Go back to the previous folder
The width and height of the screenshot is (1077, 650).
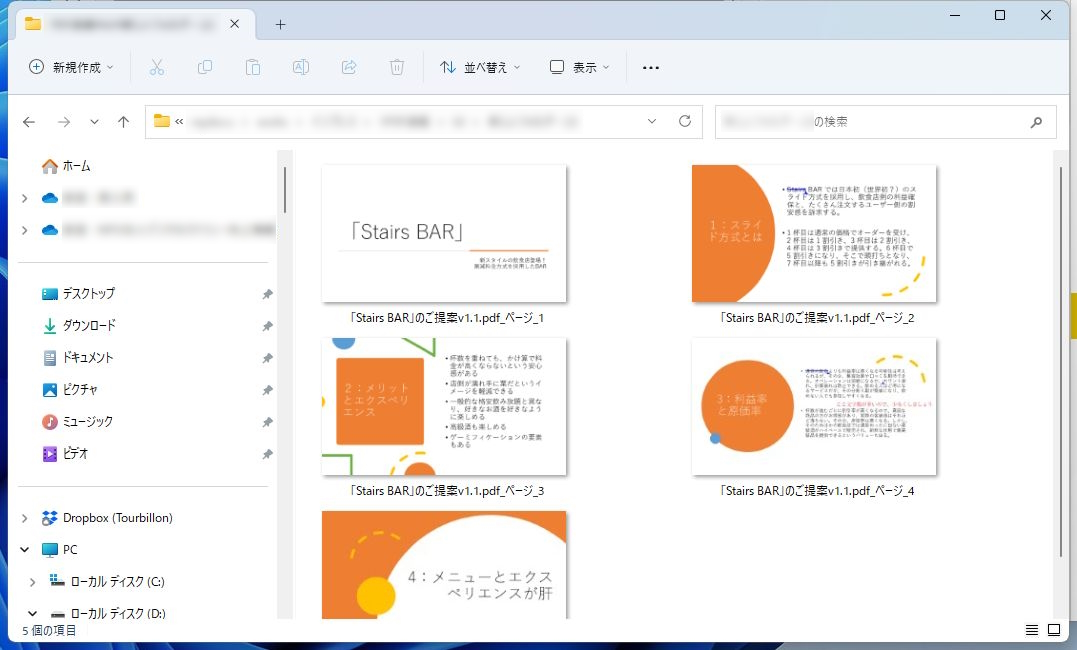click(29, 121)
